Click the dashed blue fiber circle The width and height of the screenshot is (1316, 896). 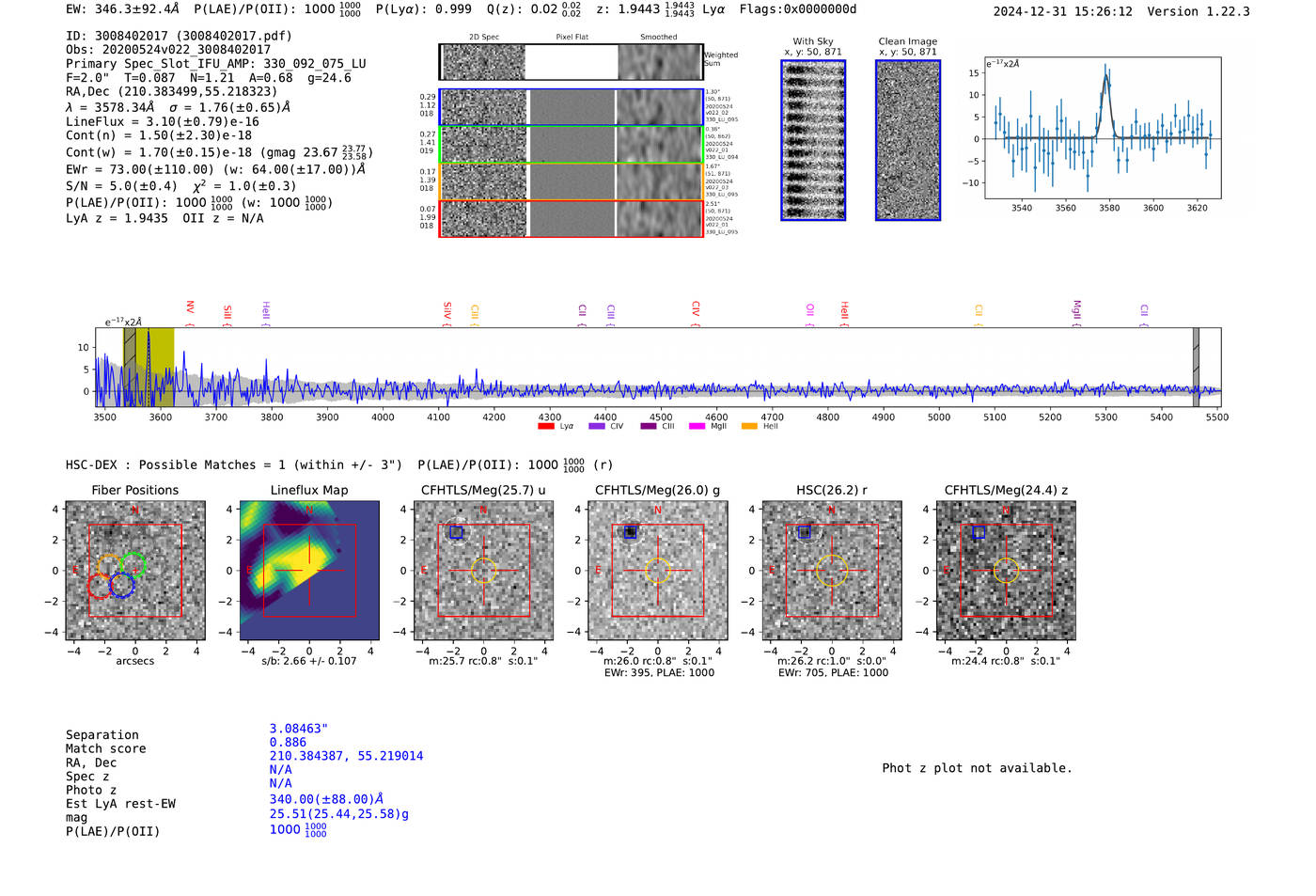122,585
